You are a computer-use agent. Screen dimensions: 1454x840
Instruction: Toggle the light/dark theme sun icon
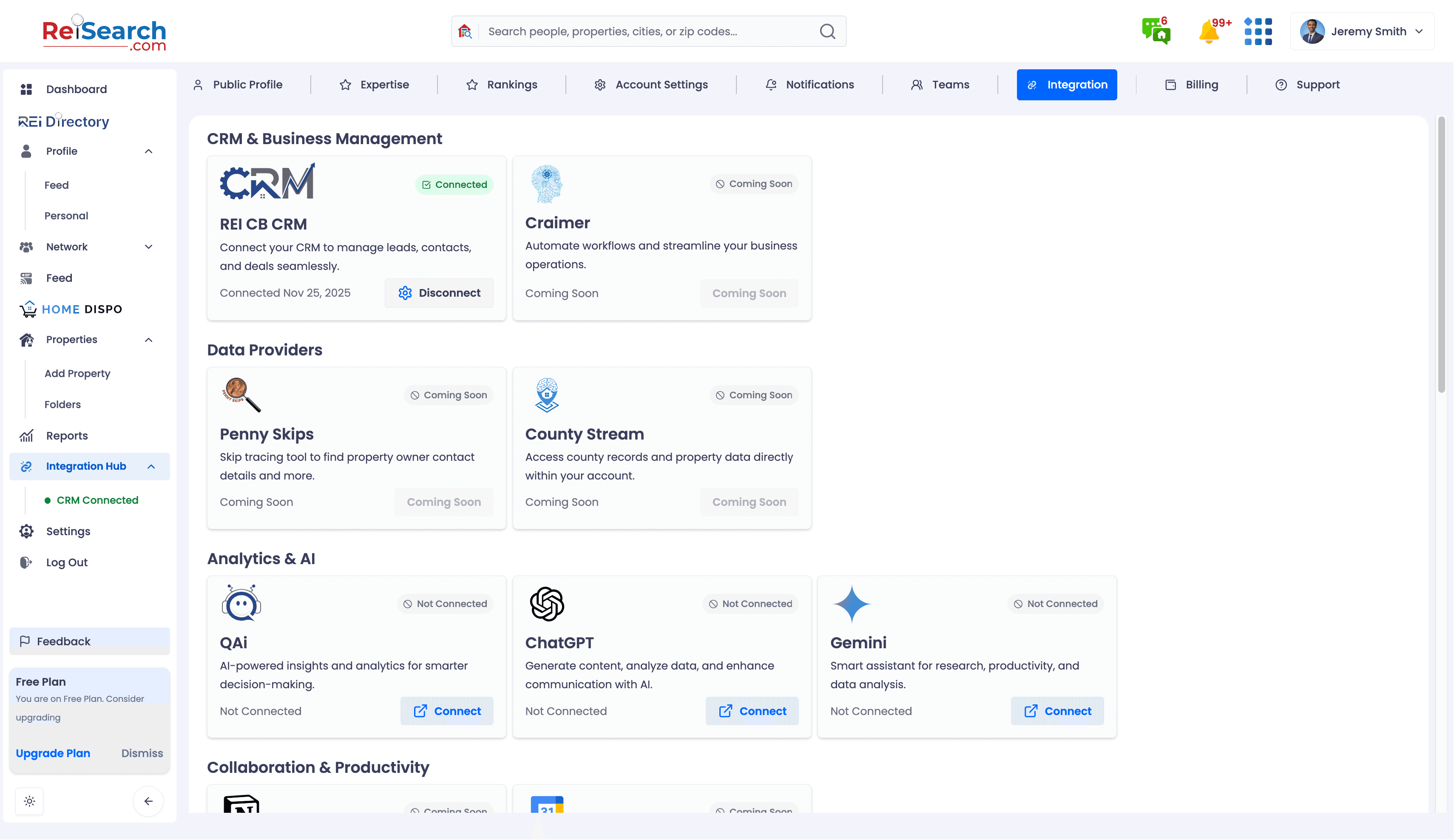tap(29, 801)
